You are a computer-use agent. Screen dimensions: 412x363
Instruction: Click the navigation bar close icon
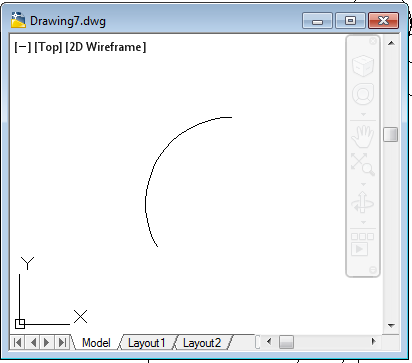pyautogui.click(x=373, y=41)
